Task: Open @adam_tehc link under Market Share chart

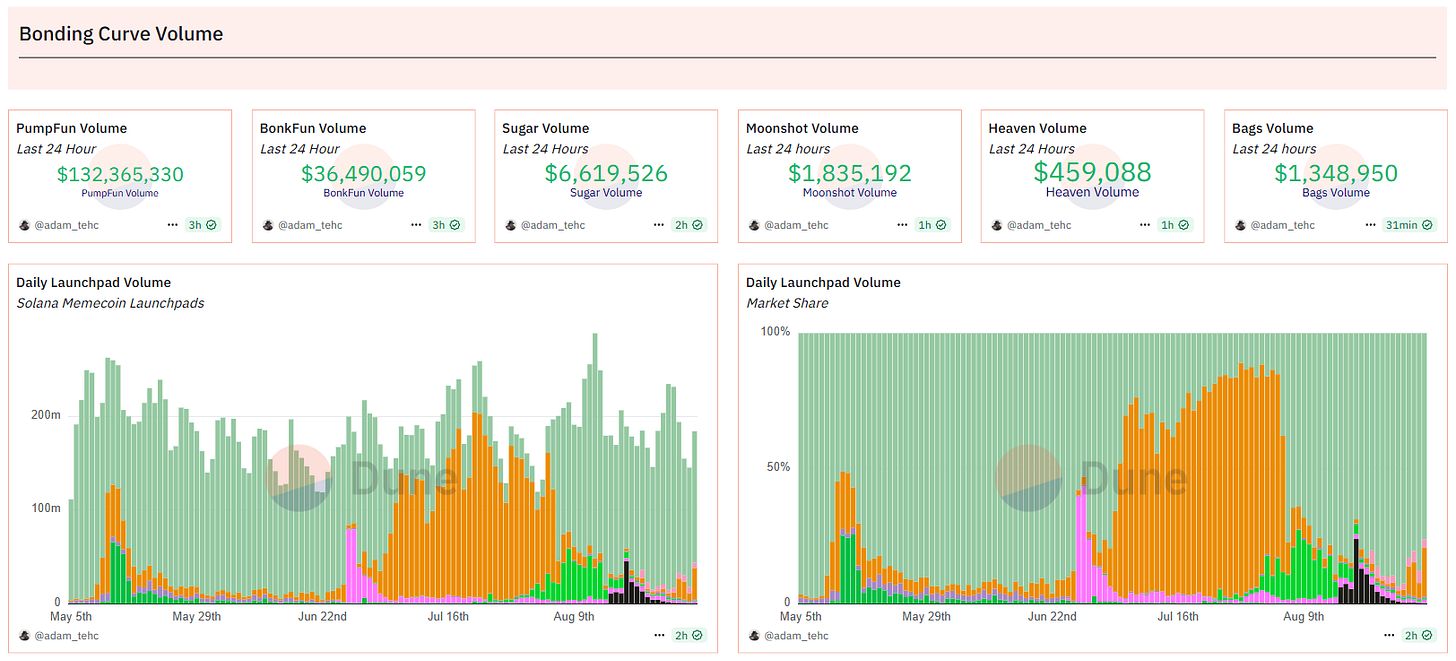Action: point(796,635)
